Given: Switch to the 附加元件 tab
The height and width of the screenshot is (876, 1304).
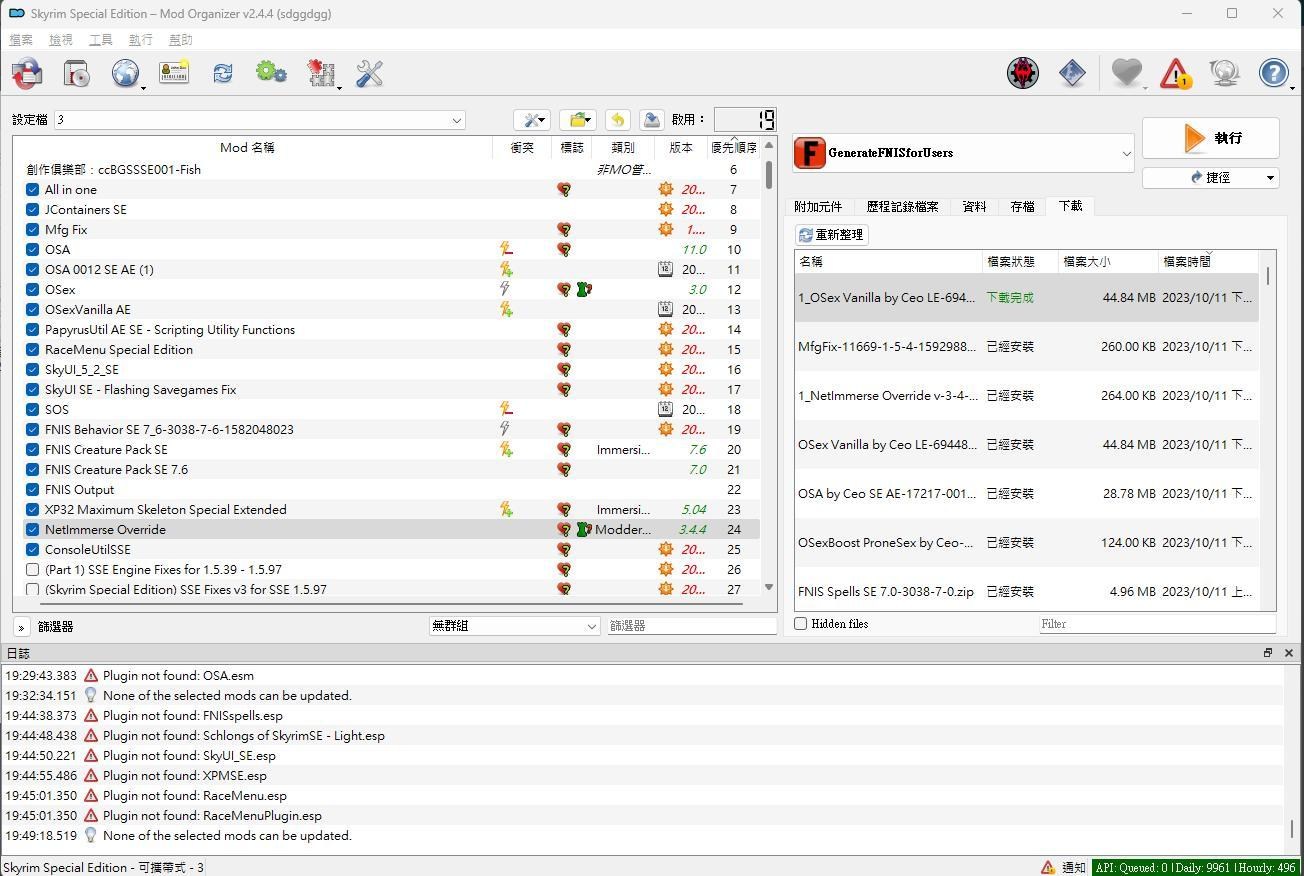Looking at the screenshot, I should pos(818,207).
